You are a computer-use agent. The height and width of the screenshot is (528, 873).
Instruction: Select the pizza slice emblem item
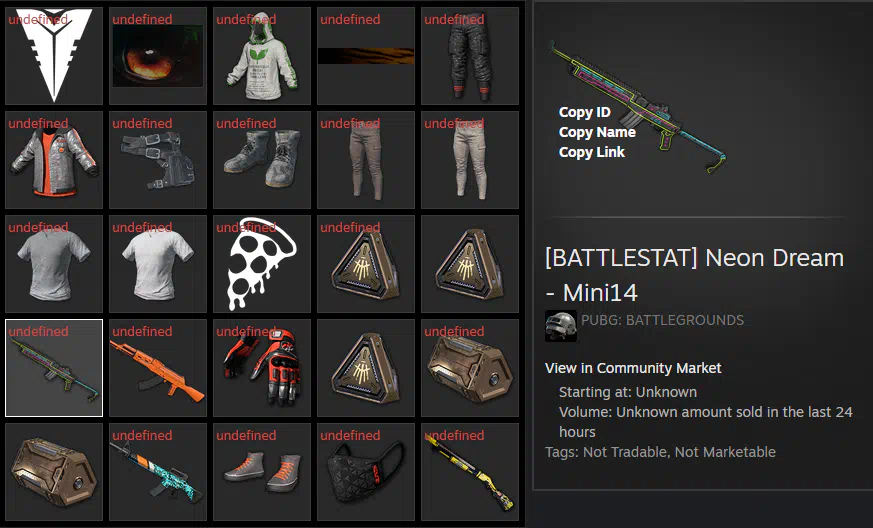point(262,264)
